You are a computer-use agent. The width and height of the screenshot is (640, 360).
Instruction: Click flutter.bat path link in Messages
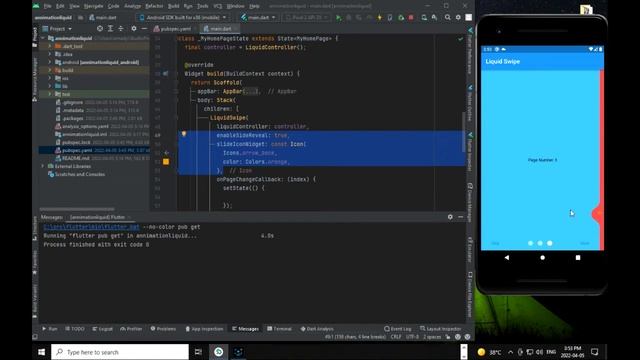(91, 227)
